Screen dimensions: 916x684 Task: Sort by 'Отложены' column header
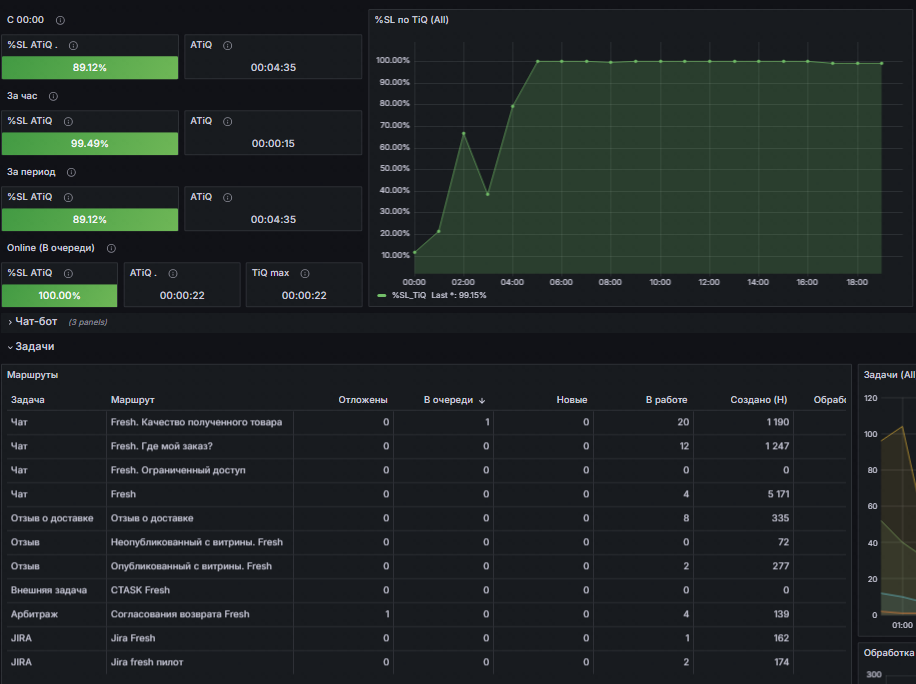click(x=363, y=400)
